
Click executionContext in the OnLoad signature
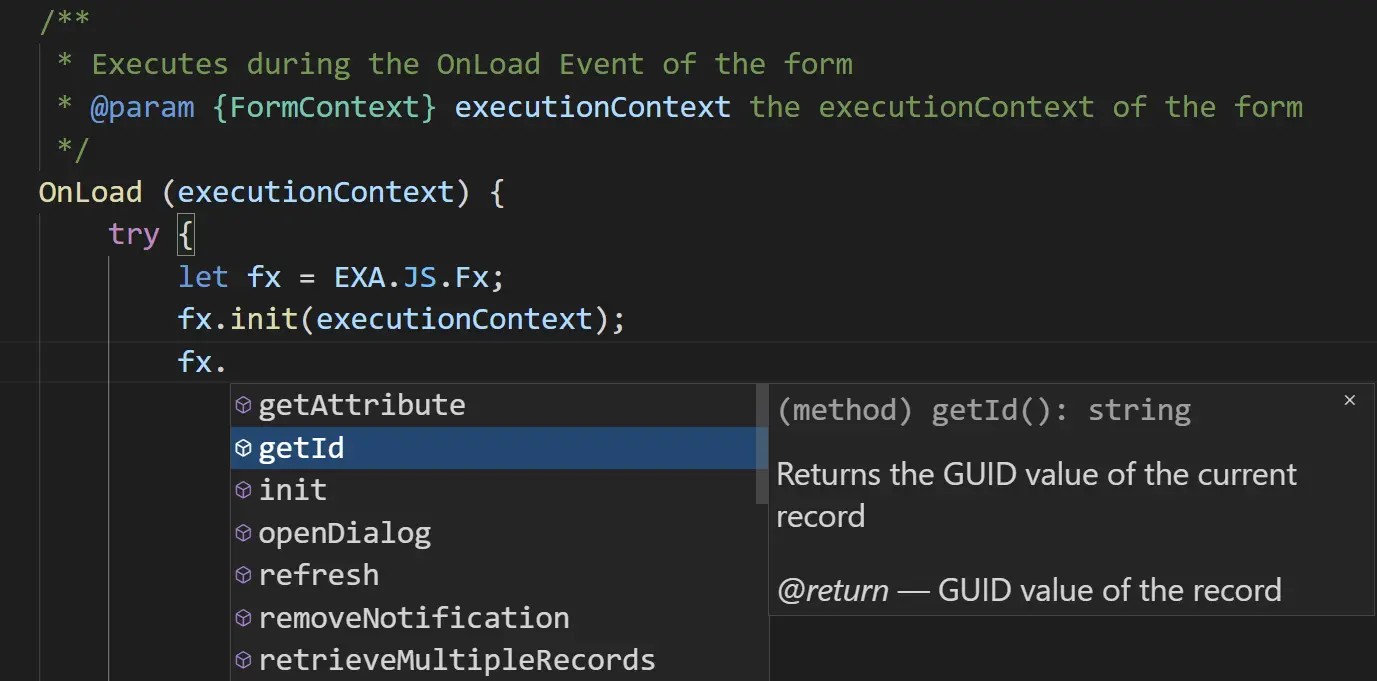pyautogui.click(x=315, y=192)
